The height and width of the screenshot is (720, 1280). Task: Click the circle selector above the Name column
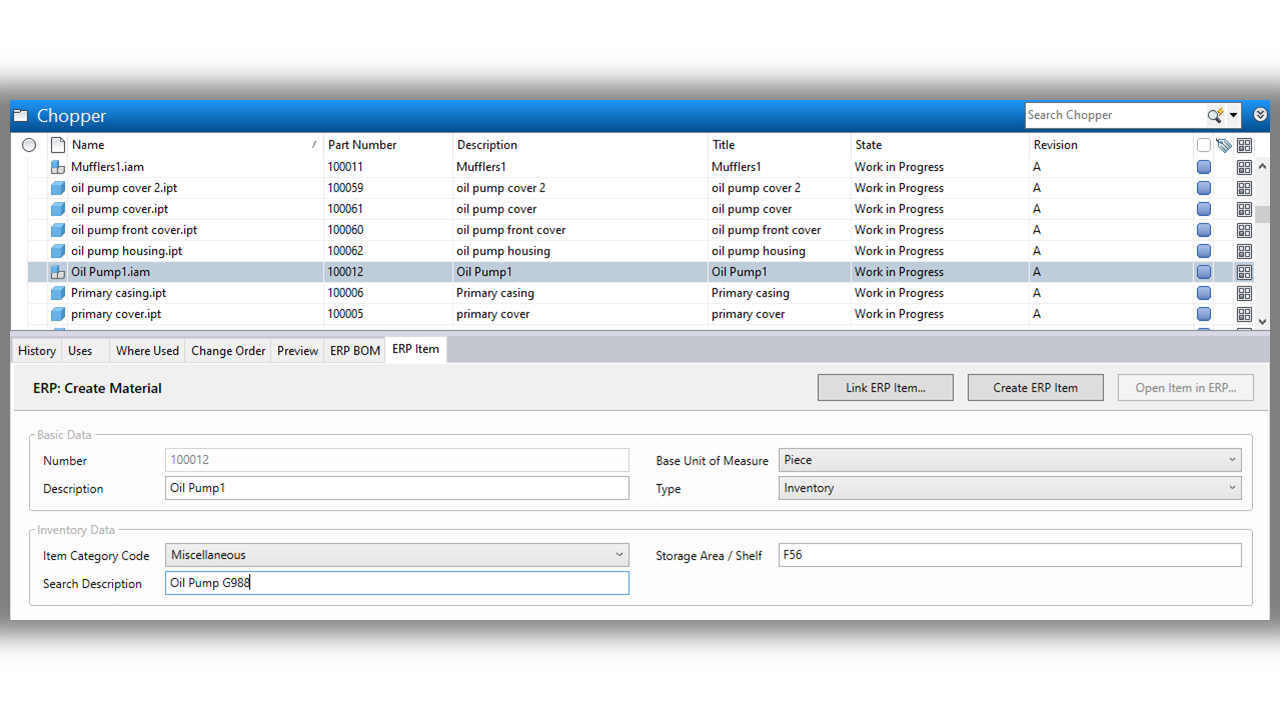(29, 144)
